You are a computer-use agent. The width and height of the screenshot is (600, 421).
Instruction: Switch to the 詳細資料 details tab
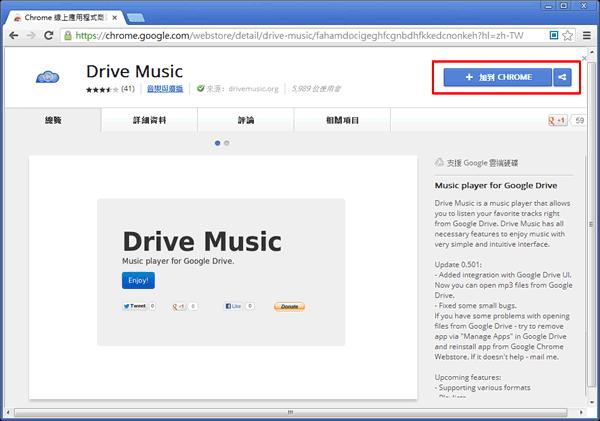[149, 120]
